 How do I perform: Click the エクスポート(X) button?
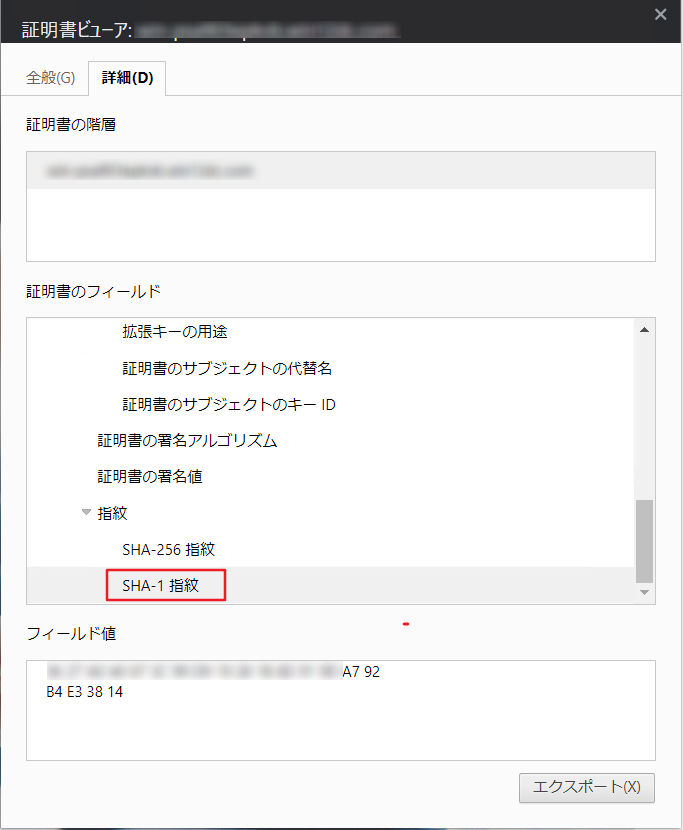click(587, 788)
